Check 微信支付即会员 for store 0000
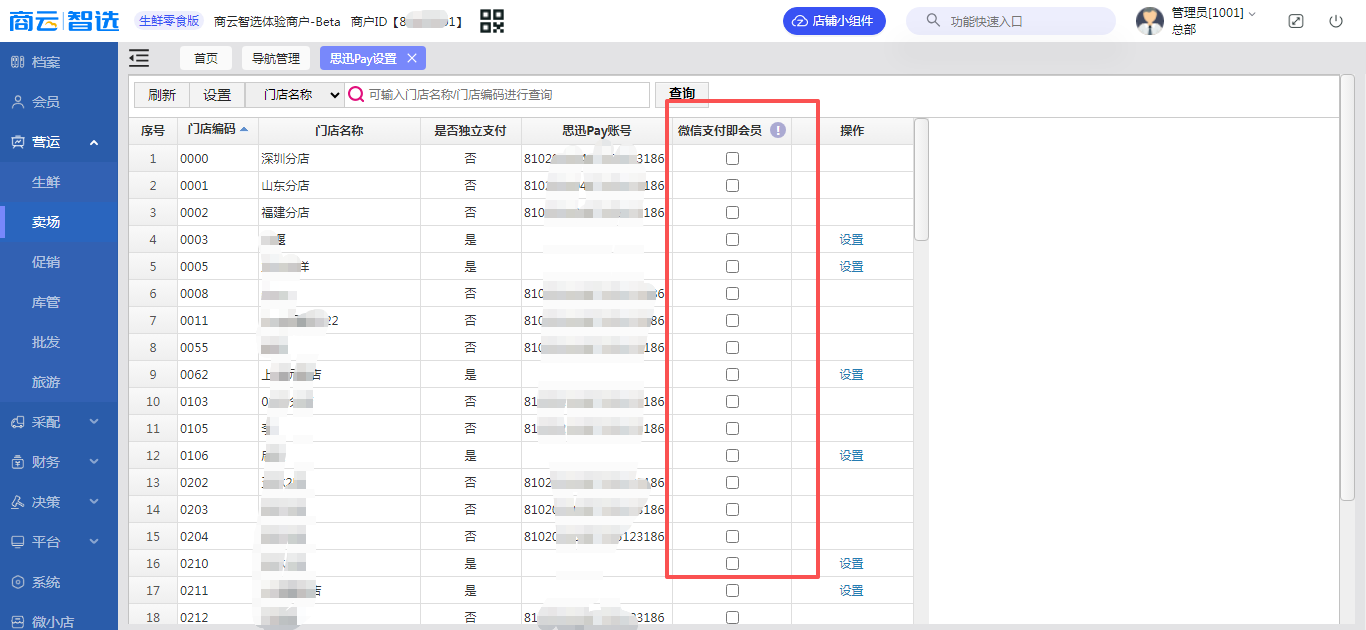Screen dimensions: 1366x630 tap(732, 159)
